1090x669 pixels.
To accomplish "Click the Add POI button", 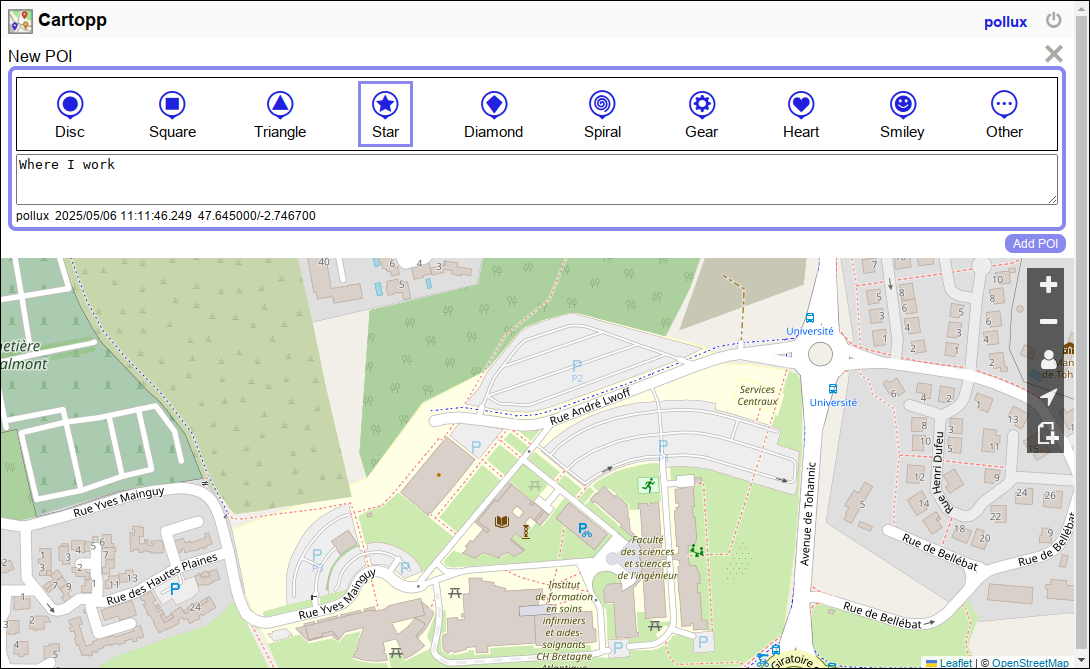I will tap(1035, 244).
